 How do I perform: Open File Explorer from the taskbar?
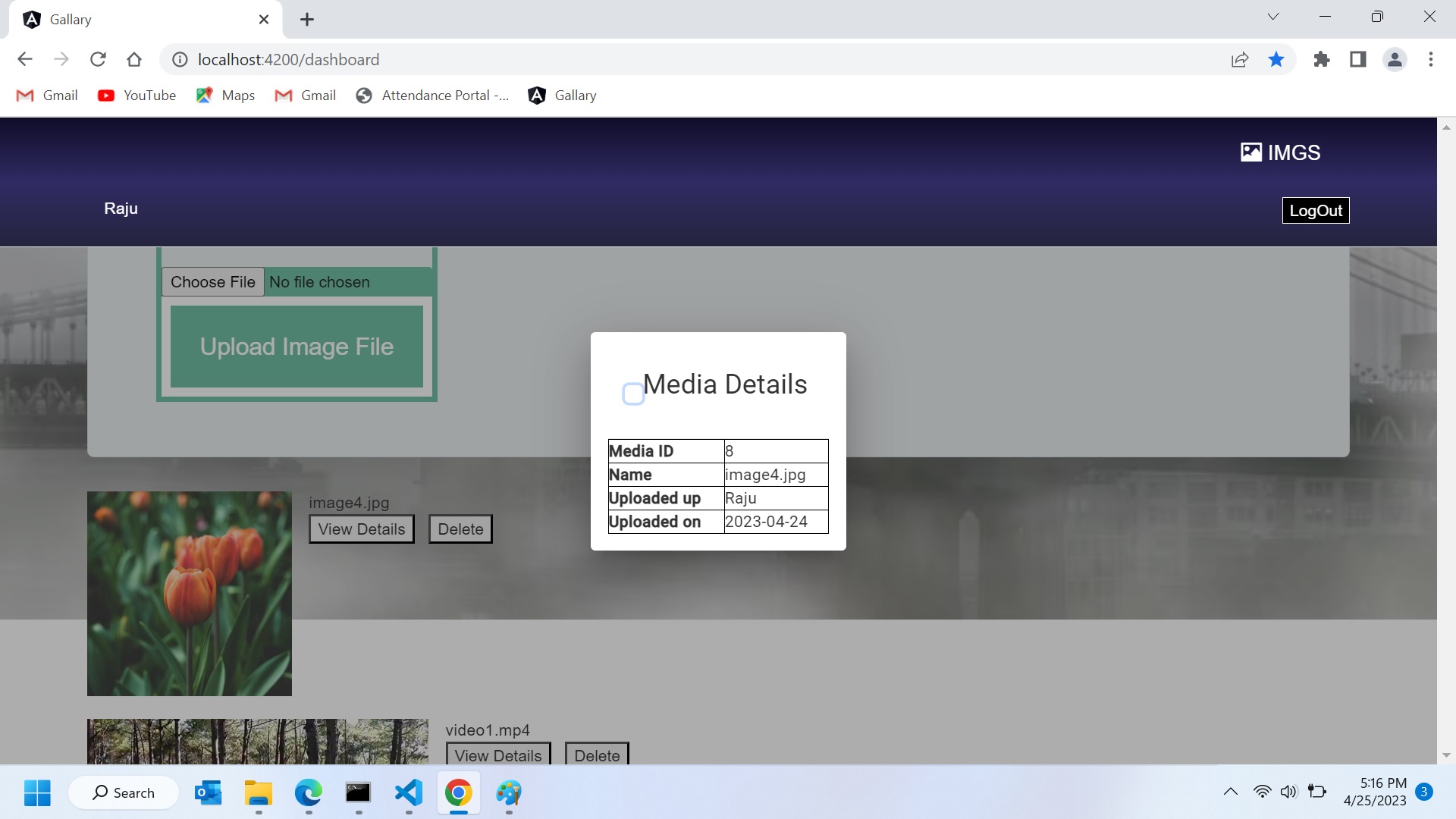click(259, 793)
